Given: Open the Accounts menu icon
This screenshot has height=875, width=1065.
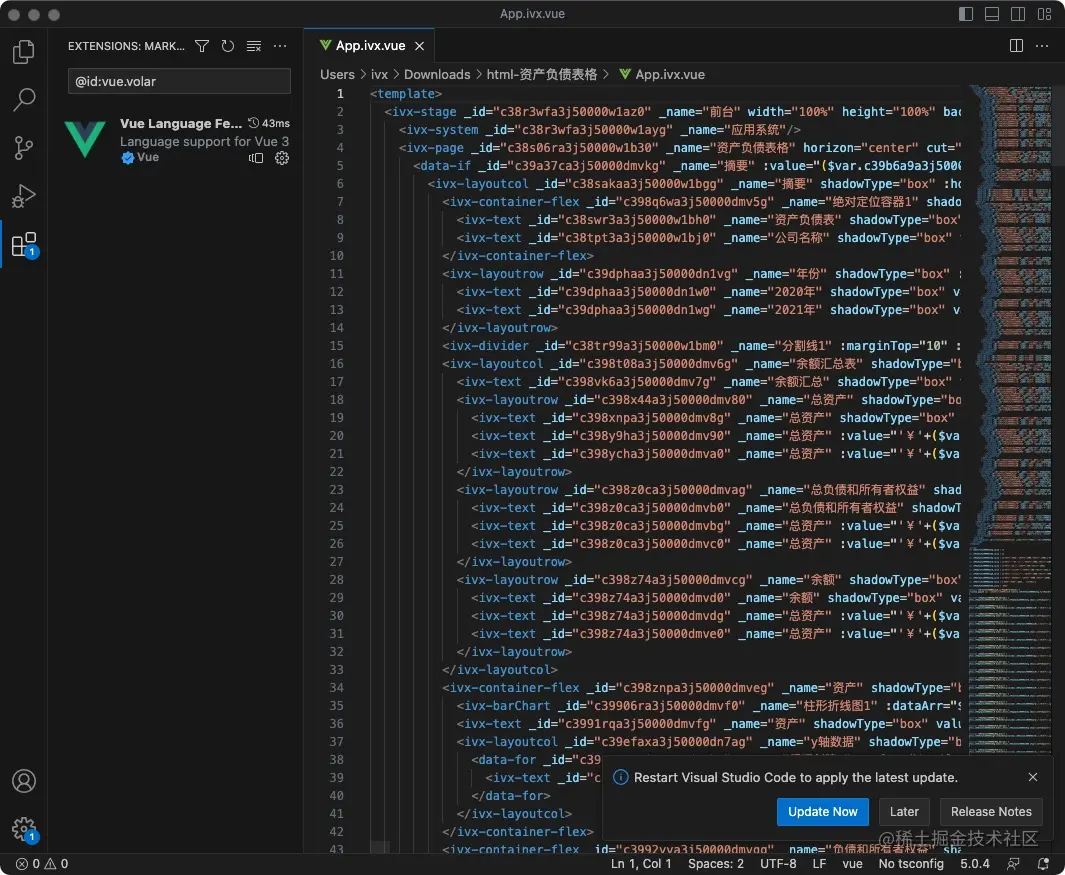Looking at the screenshot, I should (24, 781).
